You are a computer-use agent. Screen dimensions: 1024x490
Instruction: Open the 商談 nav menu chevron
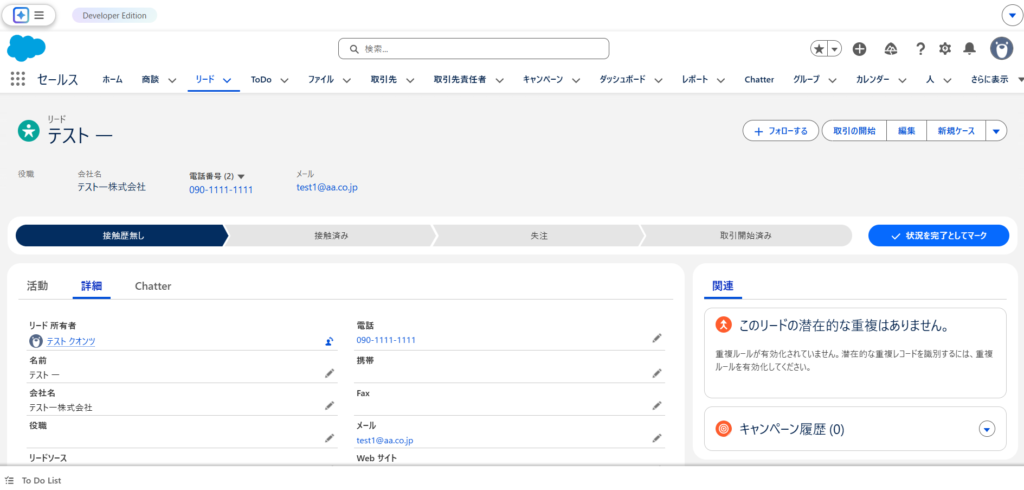point(172,80)
